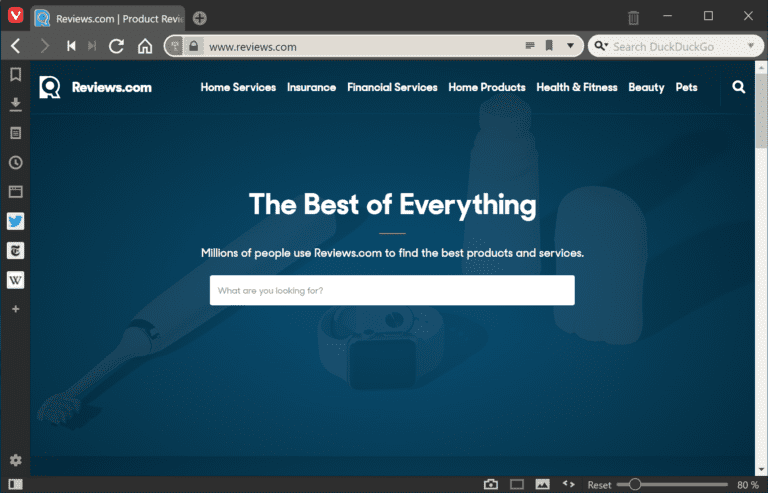The width and height of the screenshot is (768, 493).
Task: Toggle image loading in status bar
Action: (x=543, y=484)
